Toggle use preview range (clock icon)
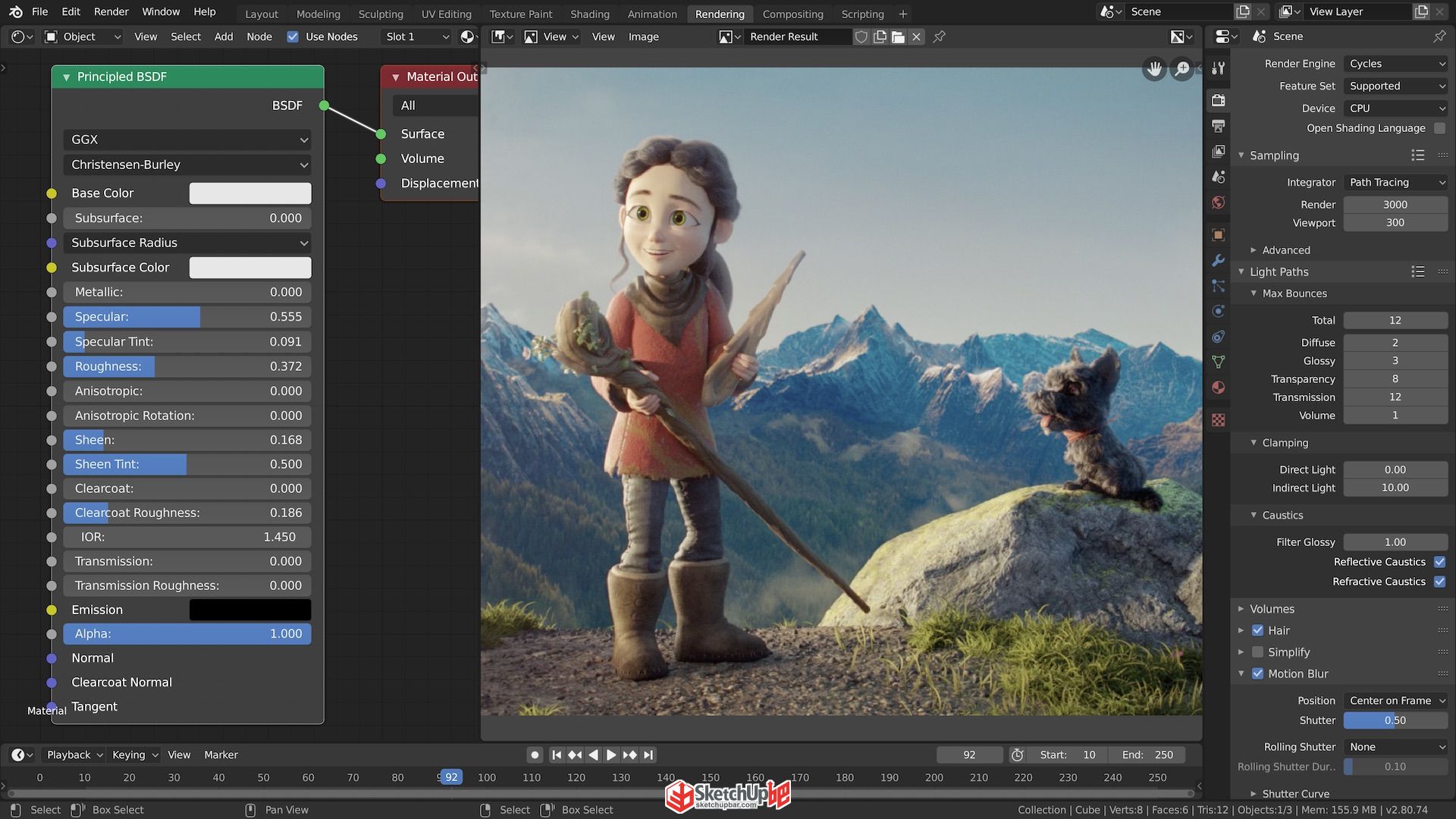 (x=1018, y=755)
